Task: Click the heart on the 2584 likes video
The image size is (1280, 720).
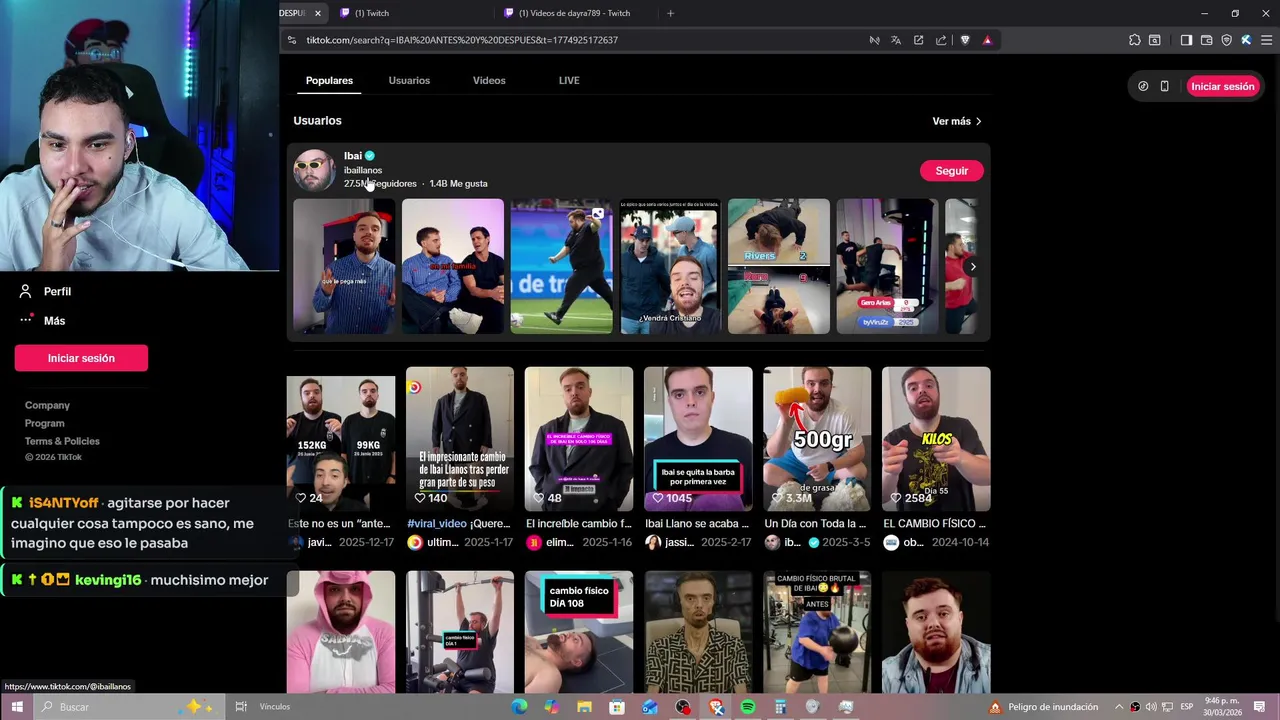Action: pyautogui.click(x=896, y=498)
